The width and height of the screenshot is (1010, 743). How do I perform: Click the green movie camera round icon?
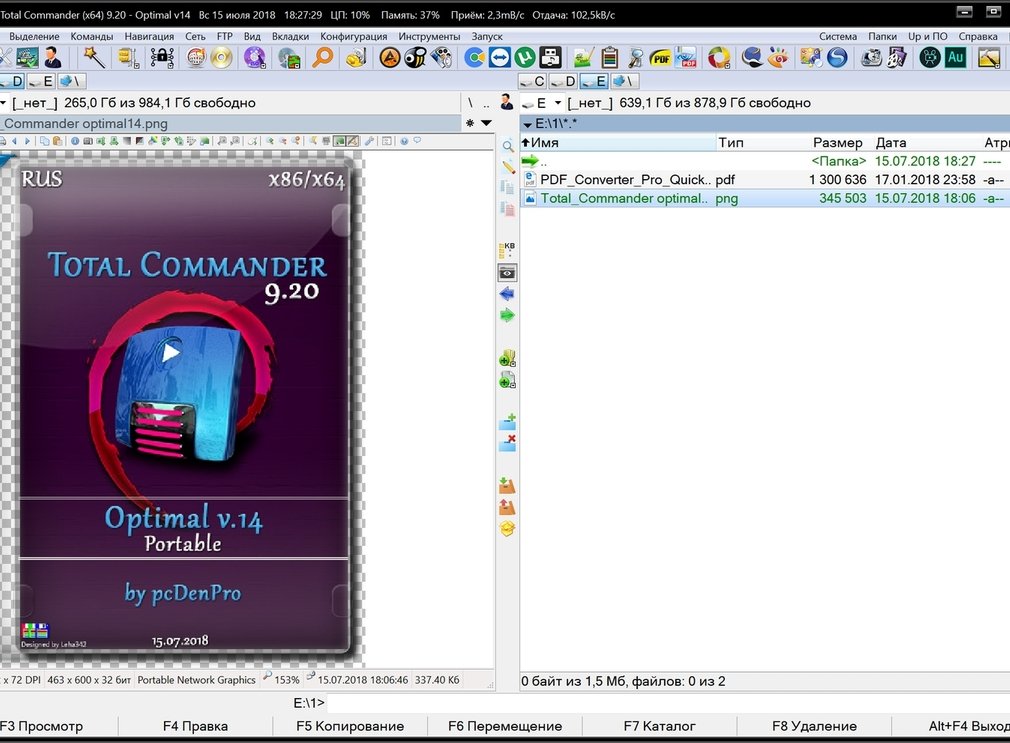coord(929,58)
